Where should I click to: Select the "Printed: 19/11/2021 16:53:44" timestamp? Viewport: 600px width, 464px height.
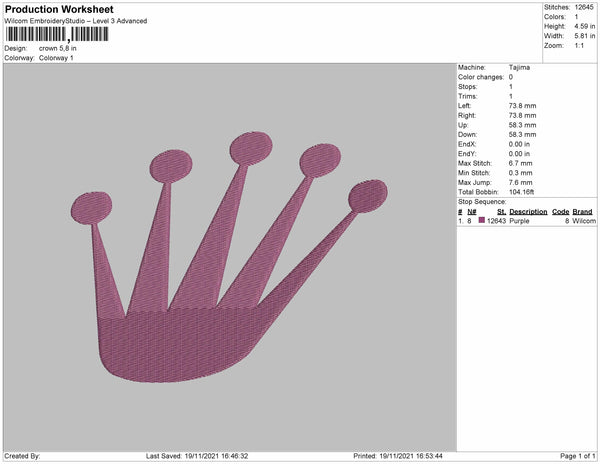[398, 456]
